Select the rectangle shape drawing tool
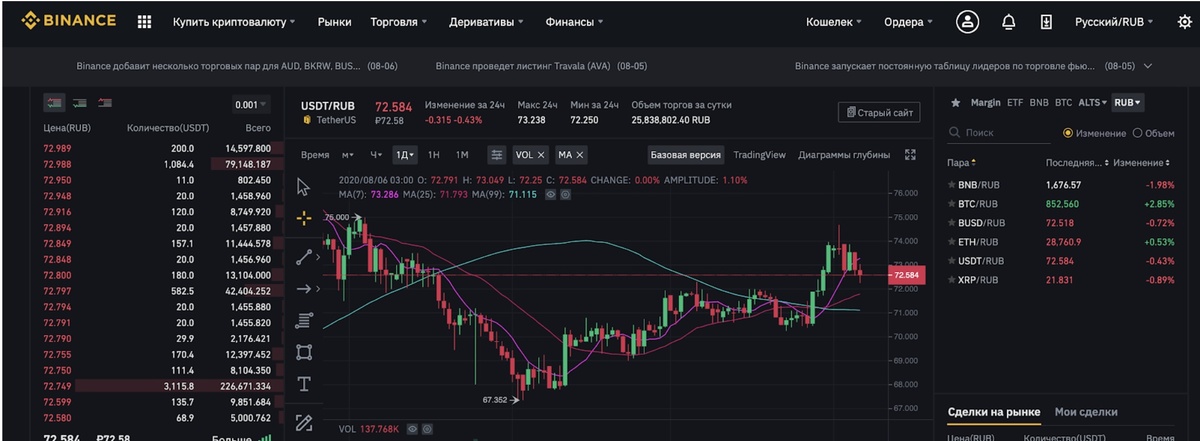1200x441 pixels. tap(304, 352)
